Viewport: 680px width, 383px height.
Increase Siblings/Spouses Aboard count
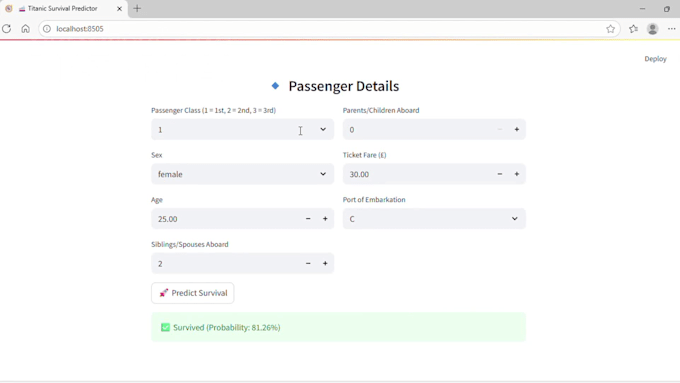pos(325,263)
